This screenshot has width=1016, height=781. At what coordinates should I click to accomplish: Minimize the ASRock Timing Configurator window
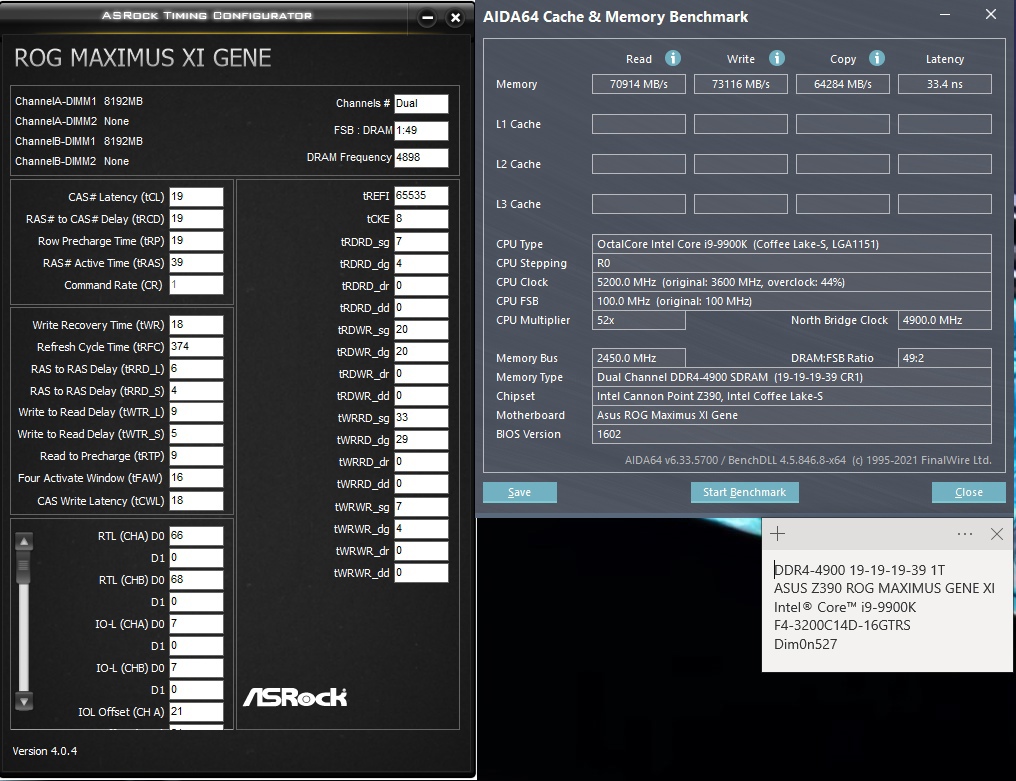pyautogui.click(x=427, y=18)
